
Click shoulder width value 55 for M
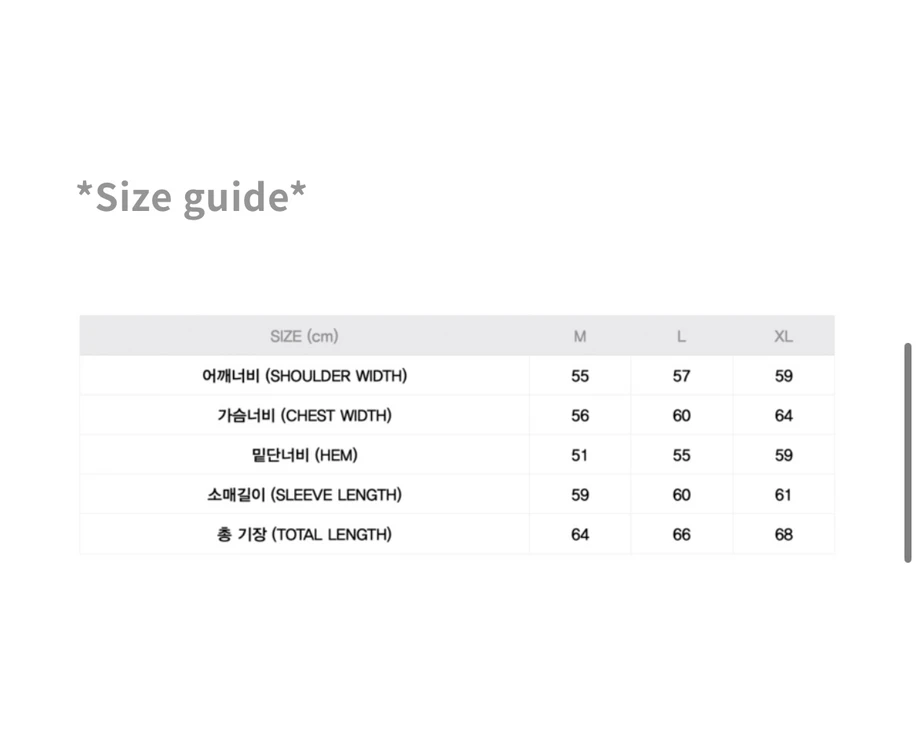[x=580, y=376]
